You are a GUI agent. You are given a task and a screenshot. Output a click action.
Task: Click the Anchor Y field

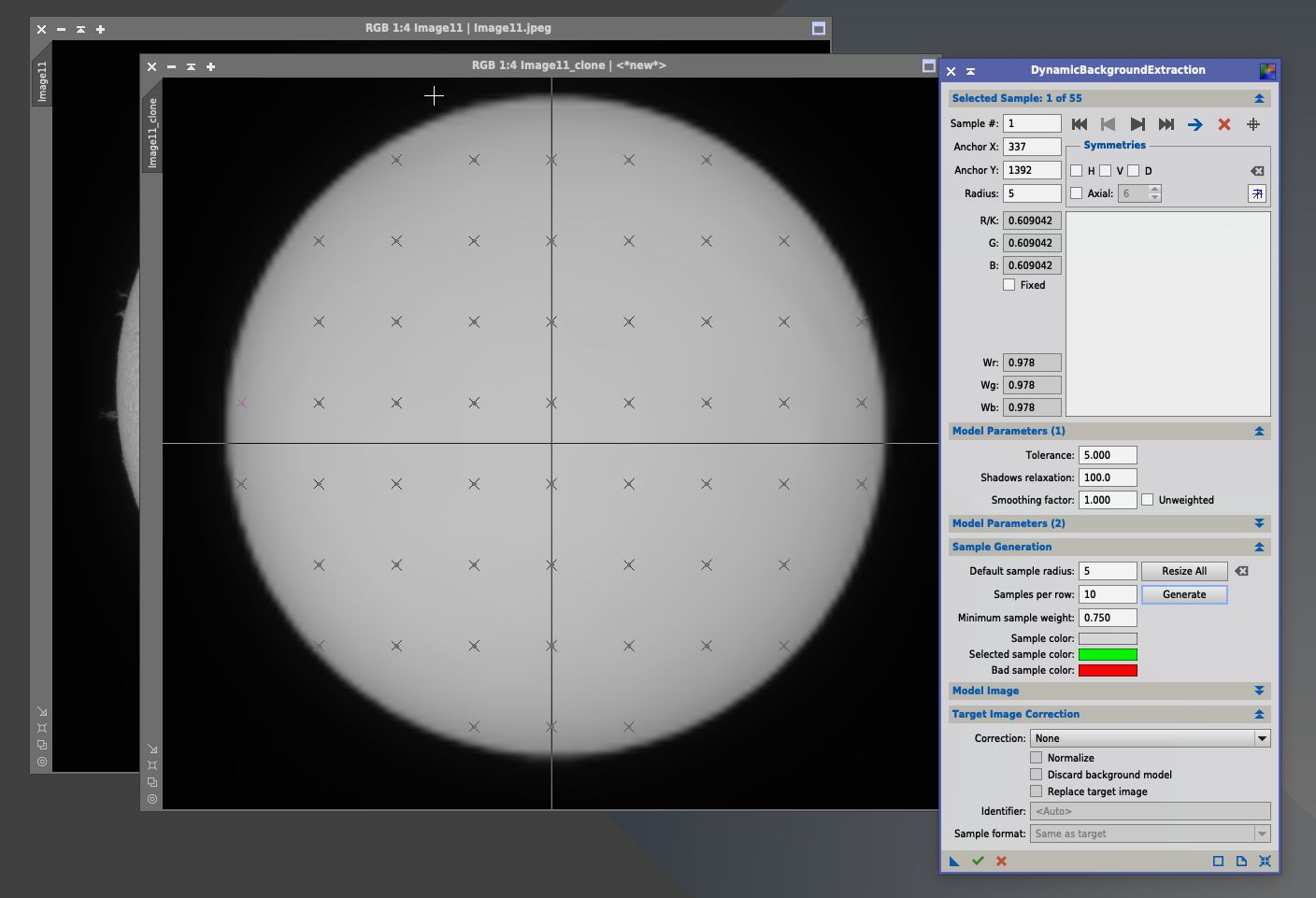click(1032, 170)
